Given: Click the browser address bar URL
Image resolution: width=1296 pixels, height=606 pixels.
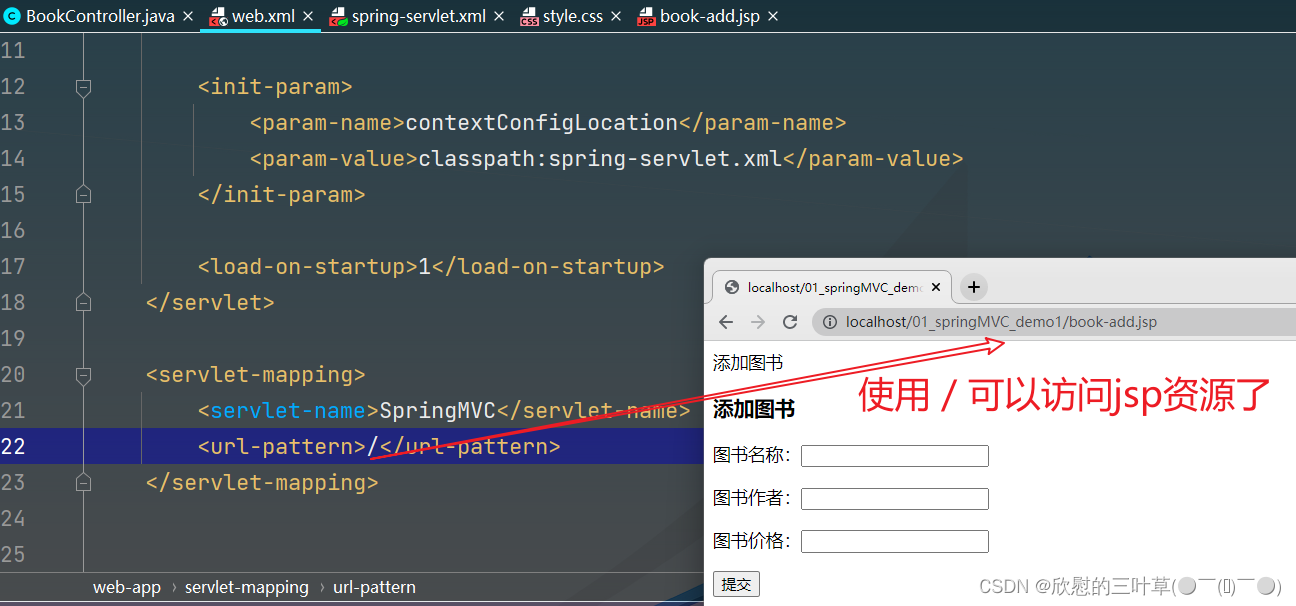Looking at the screenshot, I should pos(1001,322).
